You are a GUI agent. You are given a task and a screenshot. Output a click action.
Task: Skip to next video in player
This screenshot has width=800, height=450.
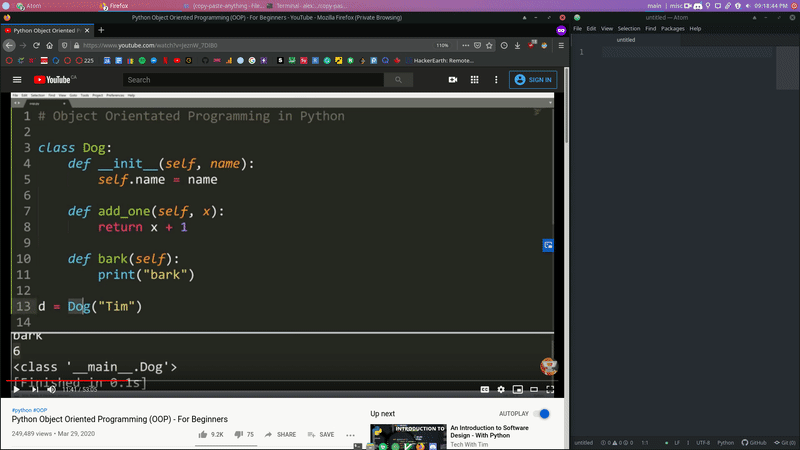(x=34, y=389)
